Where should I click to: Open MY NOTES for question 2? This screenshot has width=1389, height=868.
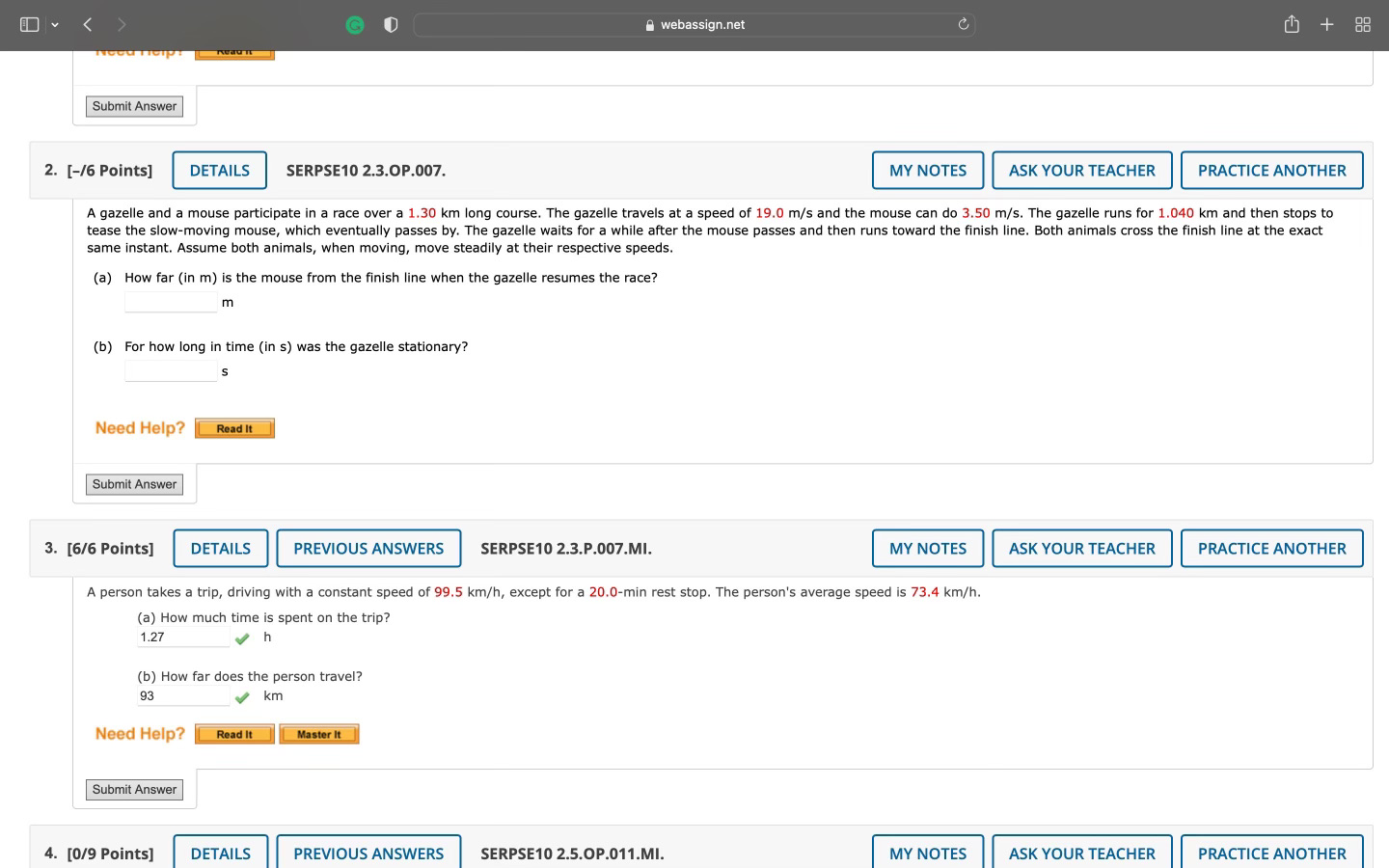pyautogui.click(x=927, y=170)
